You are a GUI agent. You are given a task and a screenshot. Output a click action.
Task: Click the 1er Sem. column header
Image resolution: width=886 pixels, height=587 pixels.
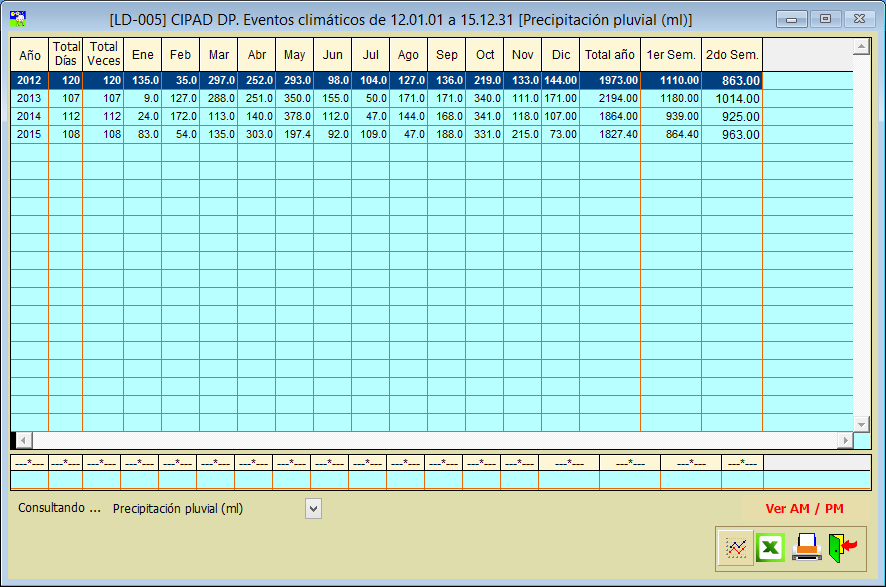click(671, 55)
